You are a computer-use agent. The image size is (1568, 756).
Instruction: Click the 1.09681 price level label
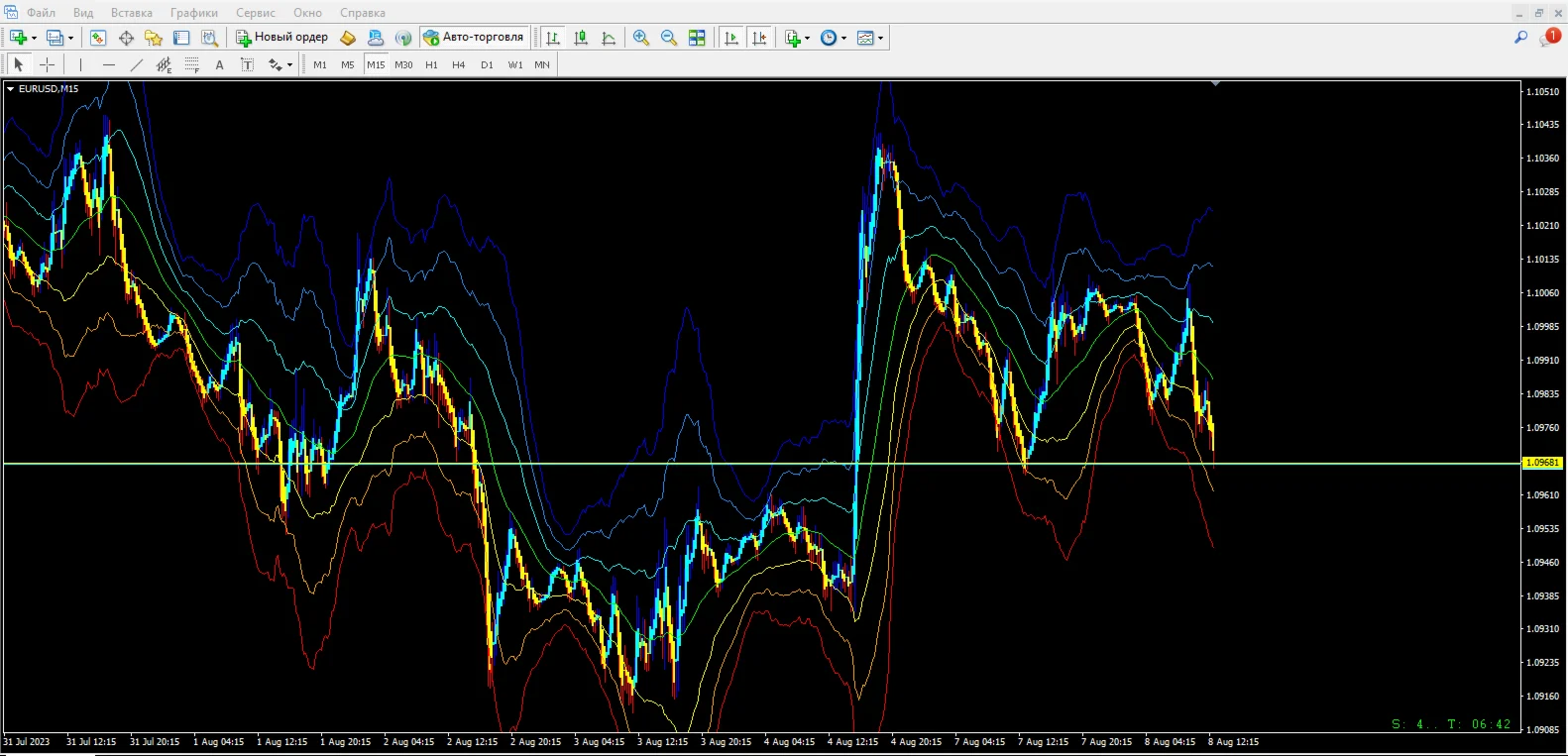[1542, 463]
